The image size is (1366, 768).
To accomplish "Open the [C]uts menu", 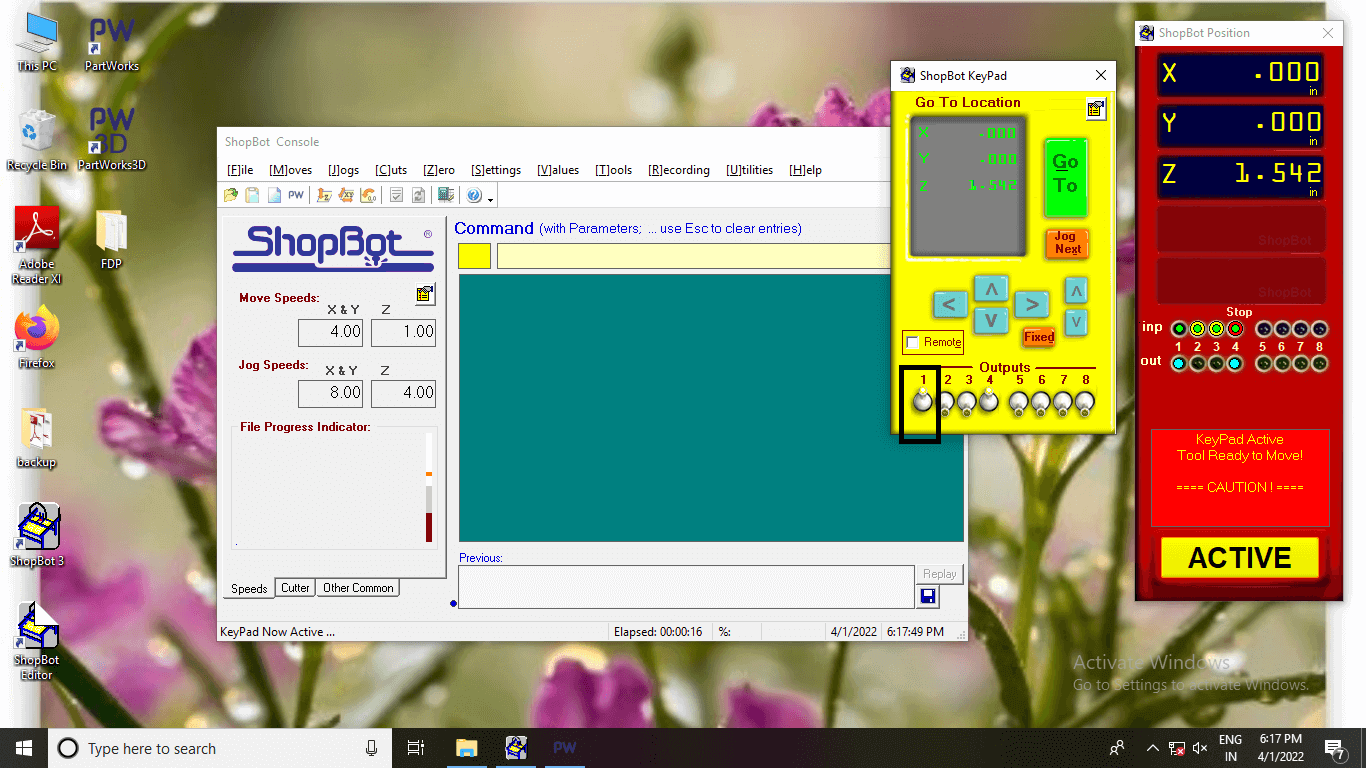I will pyautogui.click(x=391, y=170).
